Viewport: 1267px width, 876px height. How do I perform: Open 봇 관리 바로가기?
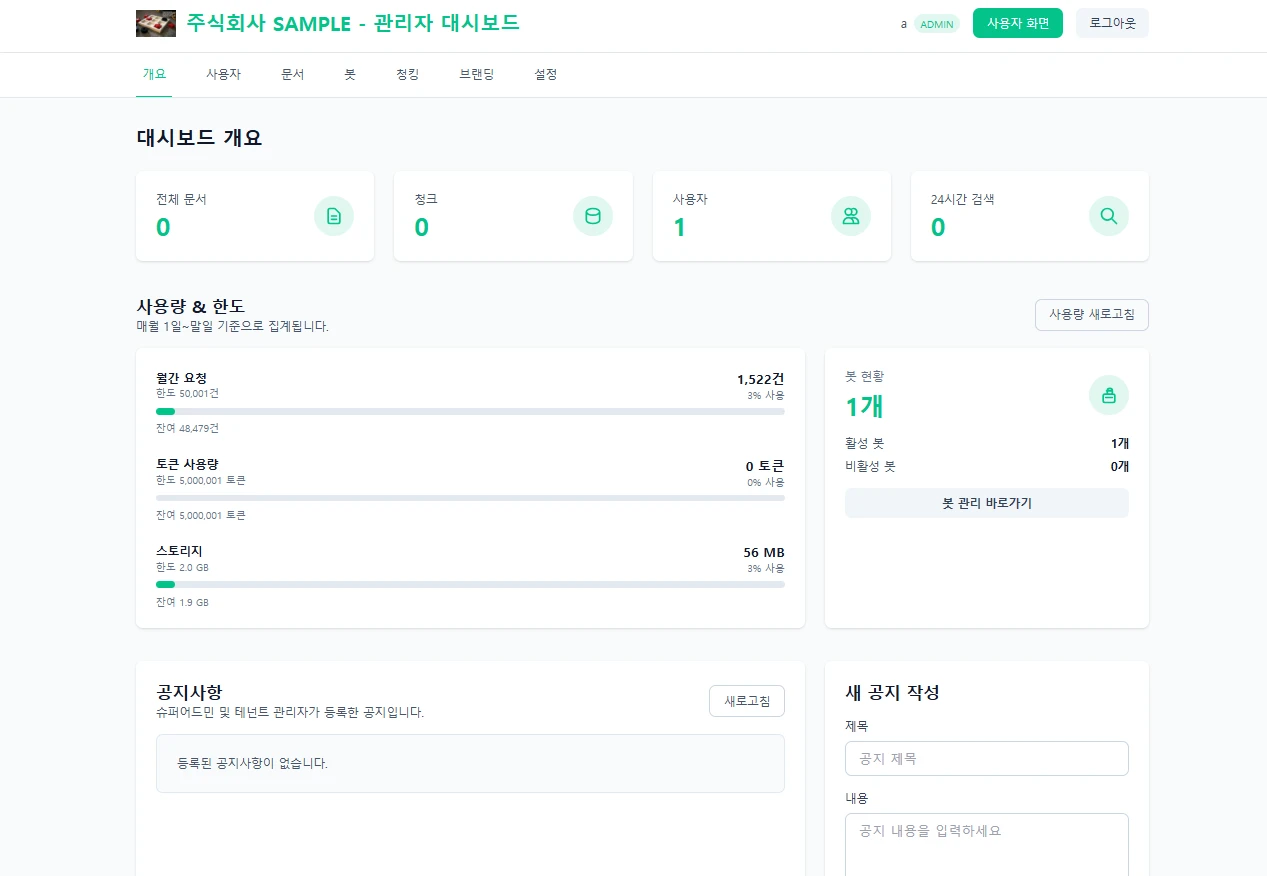[986, 503]
